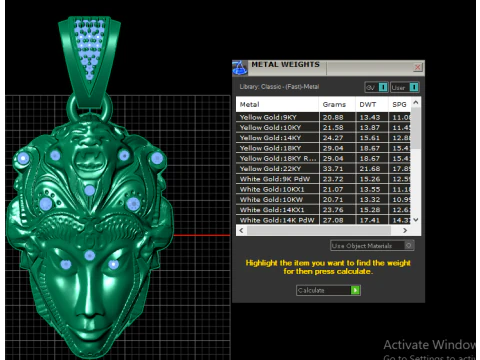Click the horizontal scrollbar right arrow
480x360 pixels.
pos(405,230)
